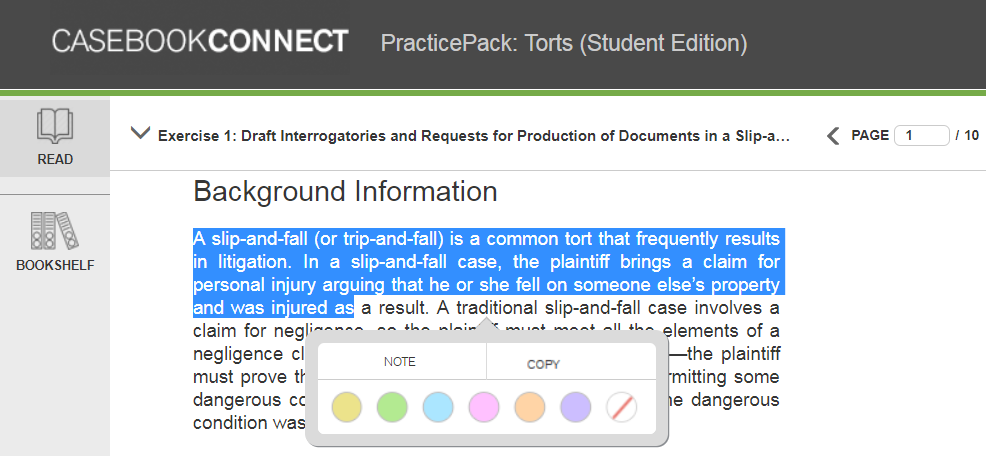Screen dimensions: 986x456
Task: Click the CASEBOOKCONNECT logo
Action: point(199,42)
